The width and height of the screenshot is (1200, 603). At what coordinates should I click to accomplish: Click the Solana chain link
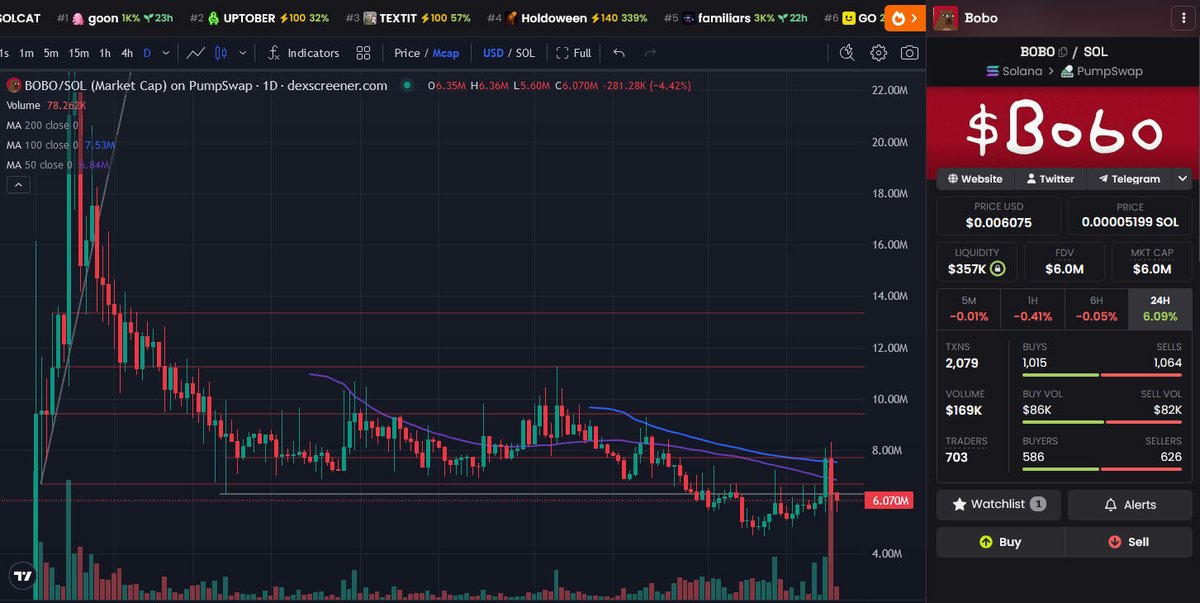tap(1014, 71)
